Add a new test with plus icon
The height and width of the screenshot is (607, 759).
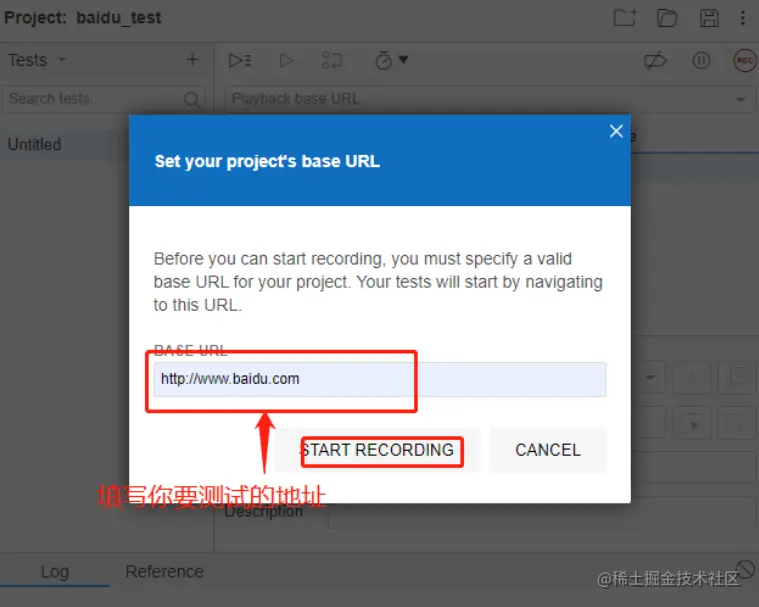[192, 60]
